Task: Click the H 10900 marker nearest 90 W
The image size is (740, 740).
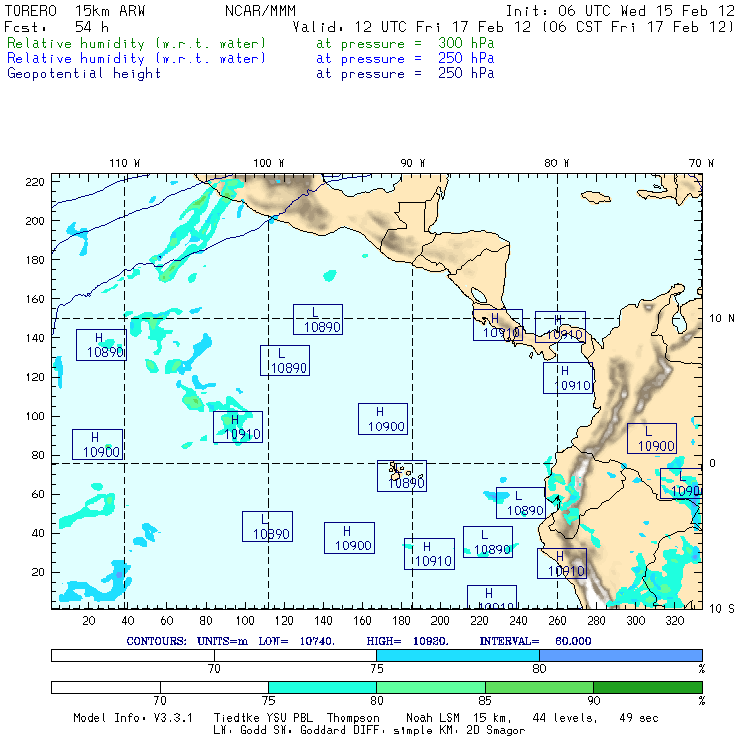Action: (382, 419)
